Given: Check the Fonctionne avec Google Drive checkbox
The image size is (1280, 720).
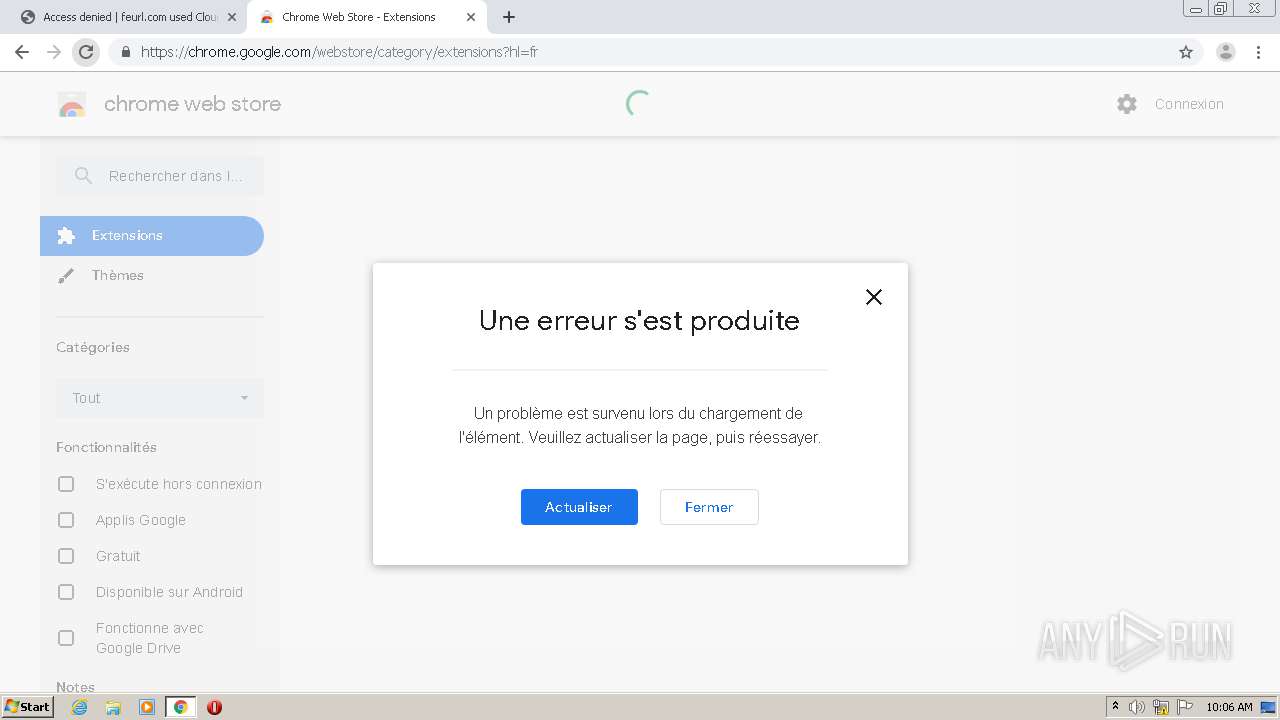Looking at the screenshot, I should [x=66, y=638].
